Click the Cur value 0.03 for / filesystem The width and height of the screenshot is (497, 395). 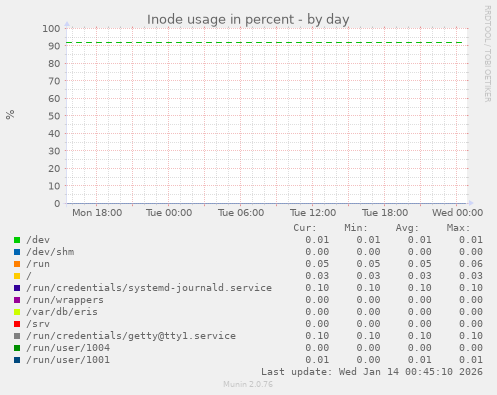(x=317, y=276)
